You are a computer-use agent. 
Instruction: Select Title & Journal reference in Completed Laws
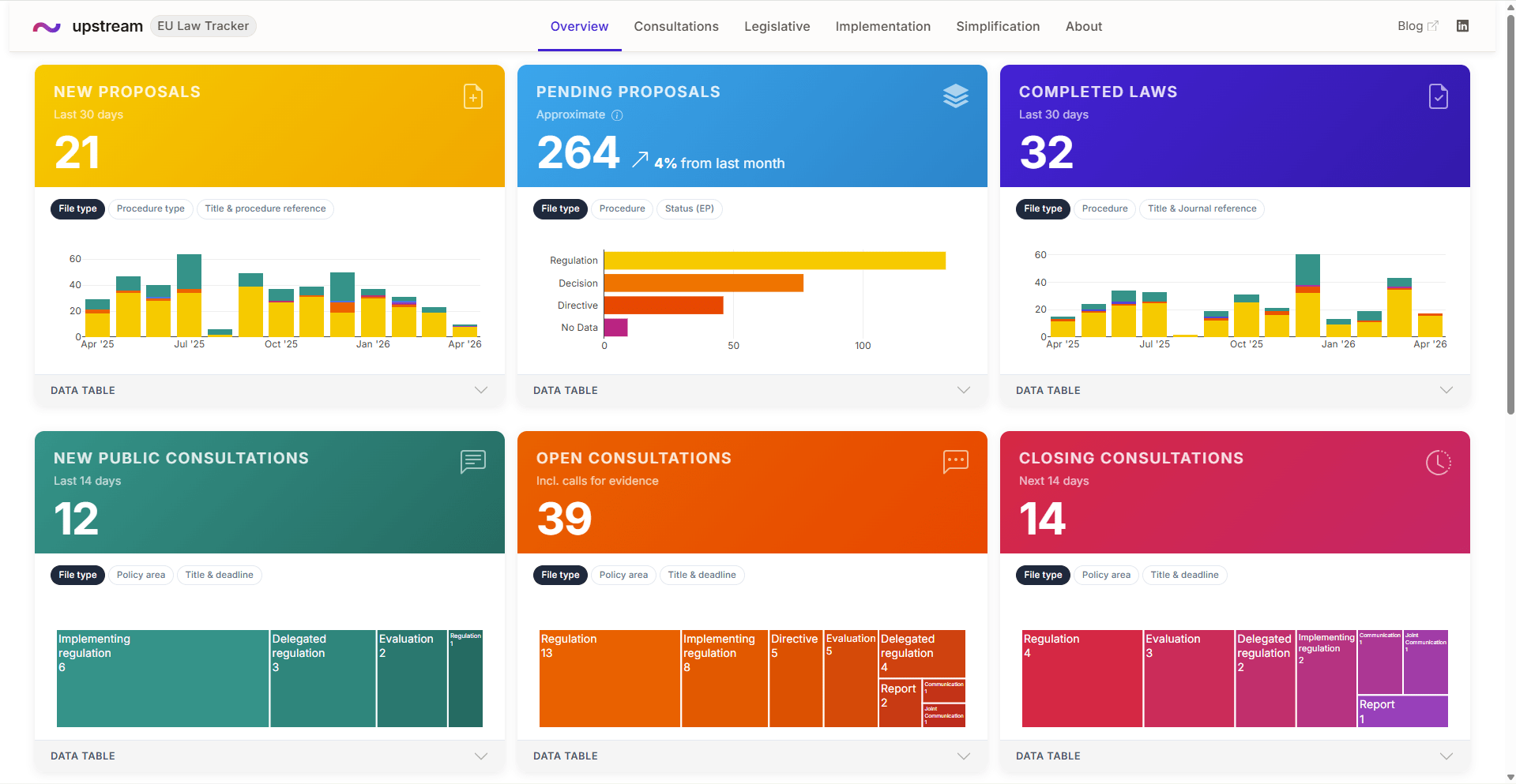1201,209
